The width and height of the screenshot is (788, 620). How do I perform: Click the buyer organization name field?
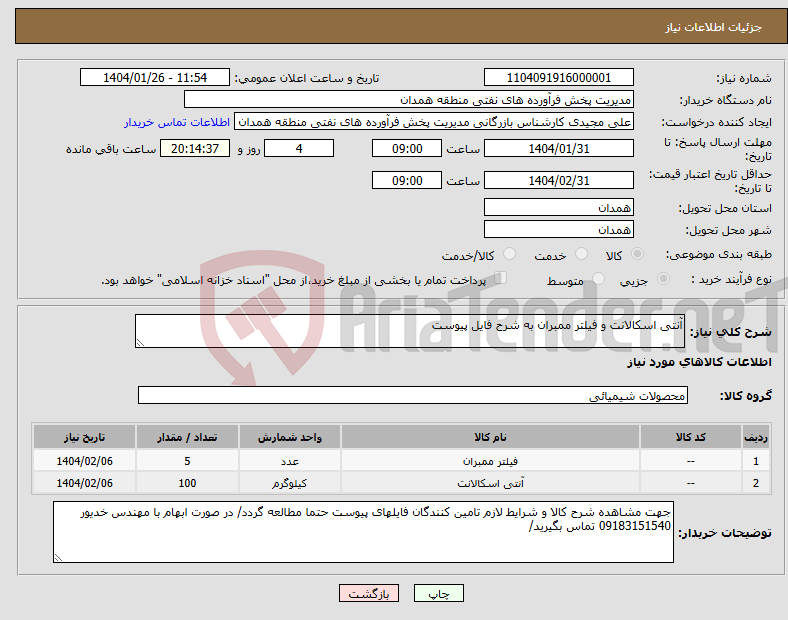point(409,99)
